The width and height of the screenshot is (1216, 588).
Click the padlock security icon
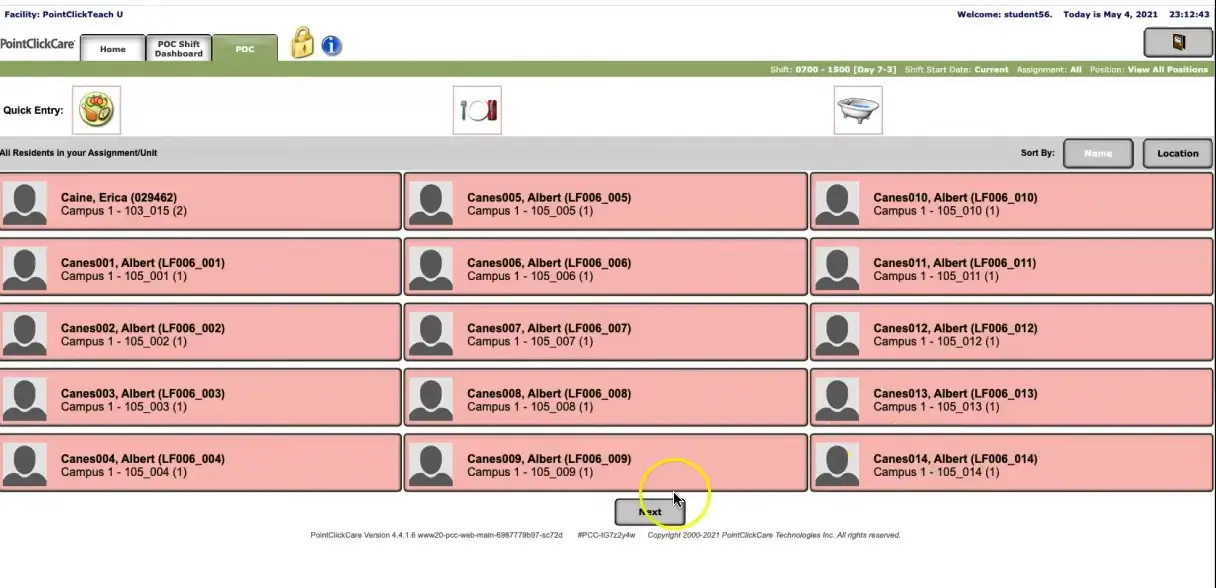point(302,44)
